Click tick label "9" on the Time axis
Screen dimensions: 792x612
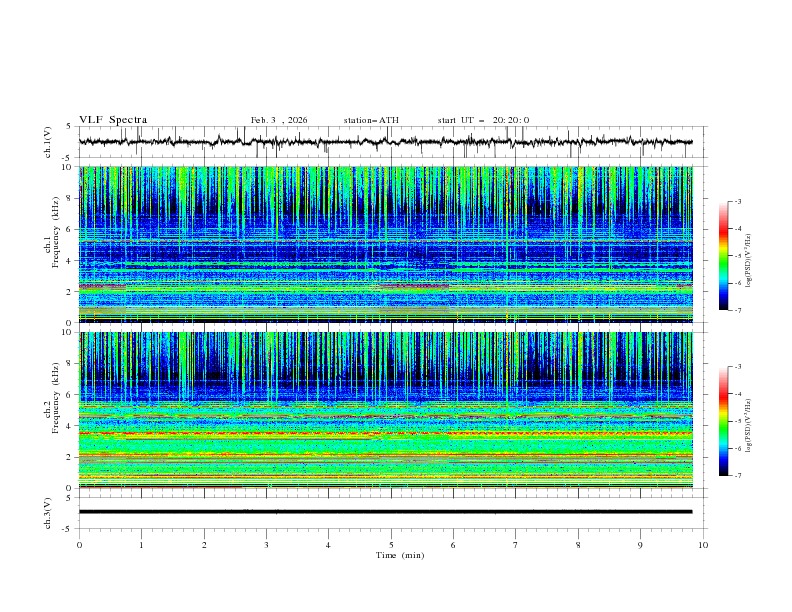pos(640,545)
